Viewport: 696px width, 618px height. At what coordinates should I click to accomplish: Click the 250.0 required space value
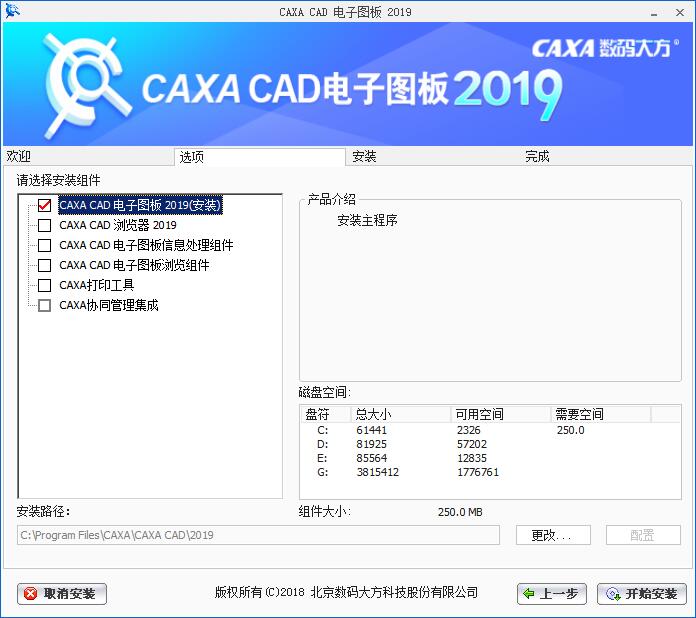[570, 430]
